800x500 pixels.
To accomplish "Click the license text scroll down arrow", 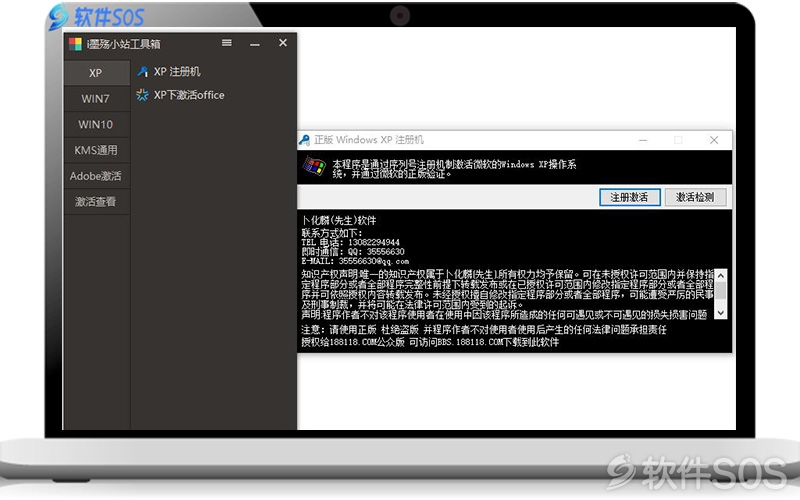I will point(720,313).
